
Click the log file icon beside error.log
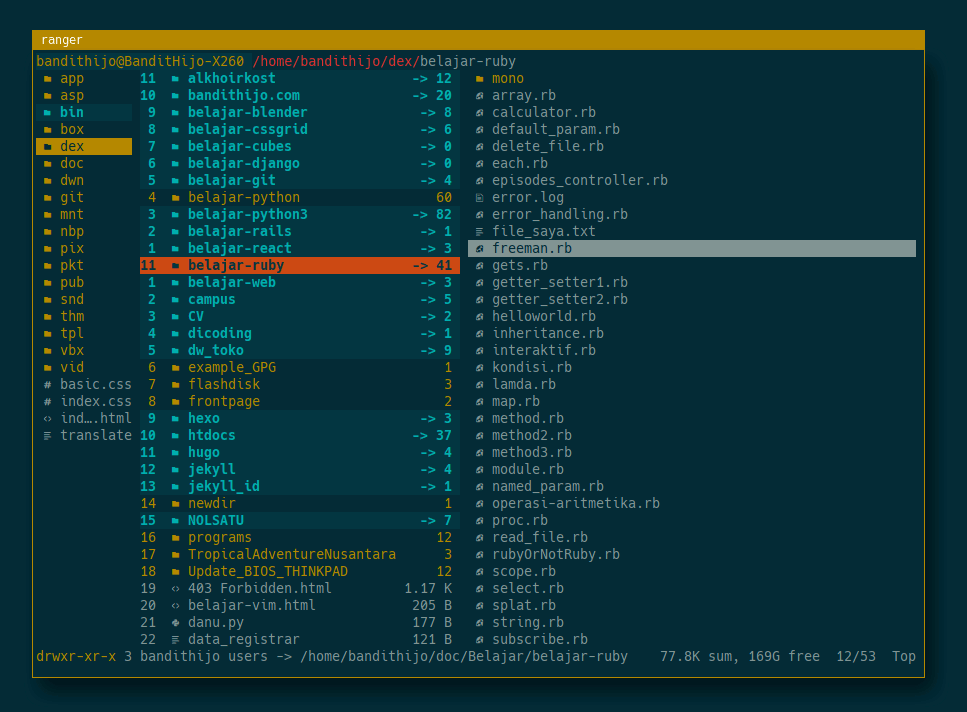pos(480,198)
